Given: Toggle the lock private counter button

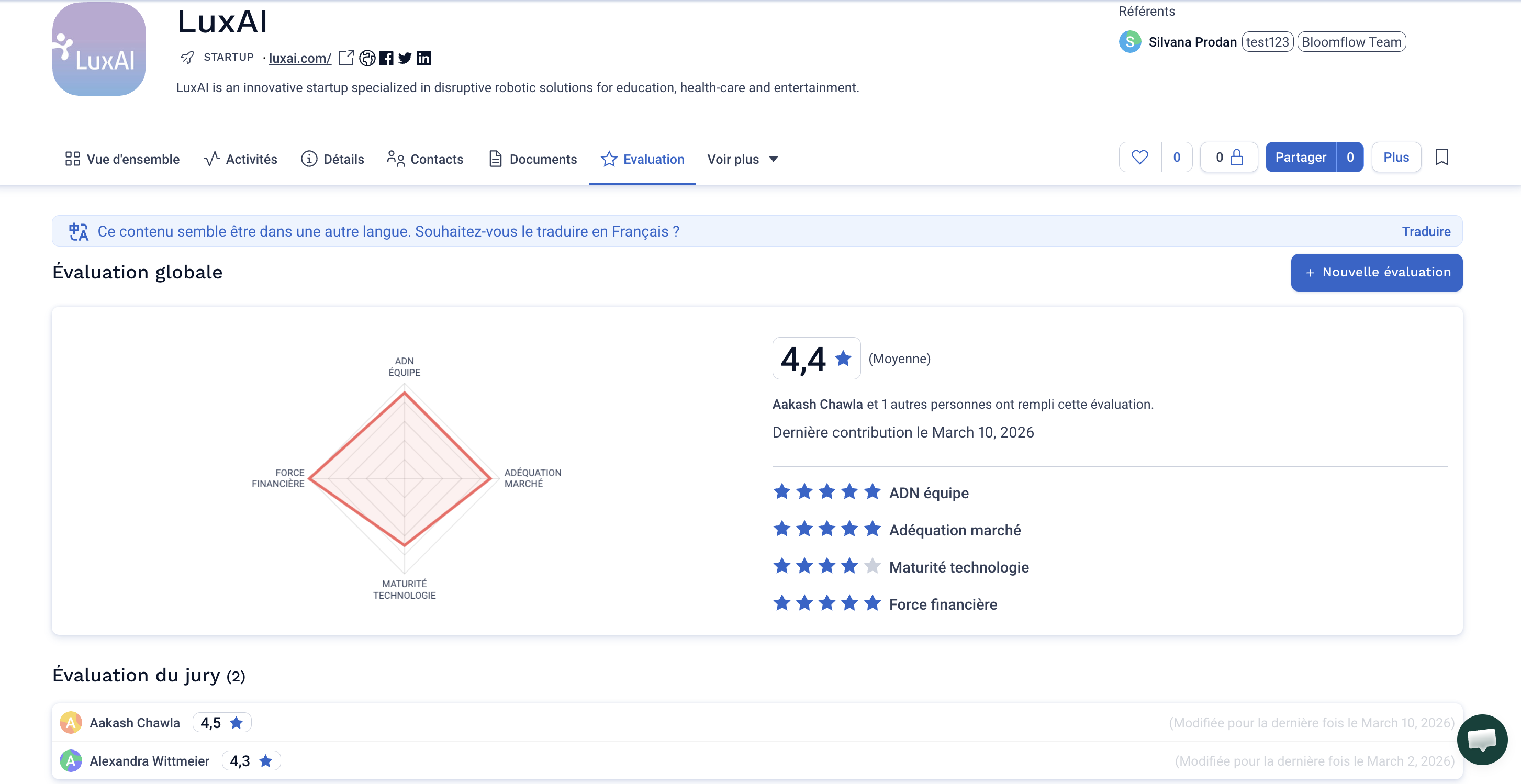Looking at the screenshot, I should (x=1229, y=157).
